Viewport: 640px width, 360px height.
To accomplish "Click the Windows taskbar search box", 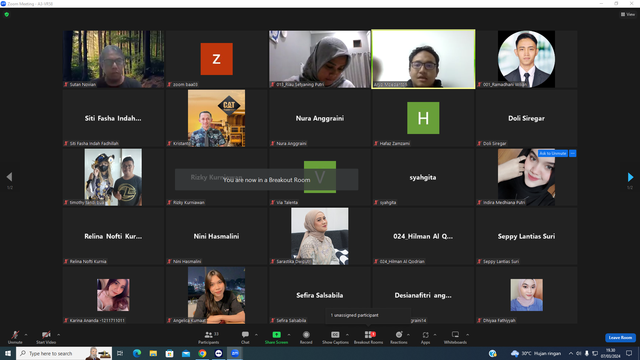I will tap(64, 353).
